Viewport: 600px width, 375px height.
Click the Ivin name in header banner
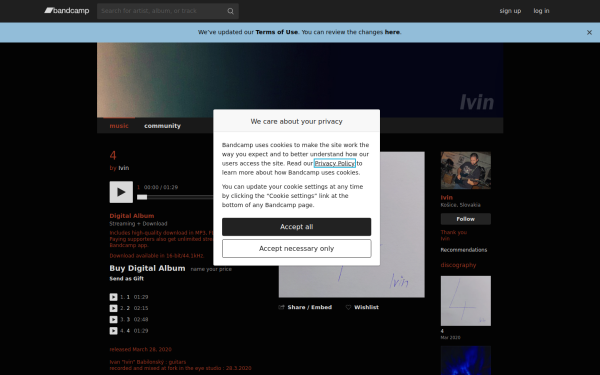click(x=477, y=102)
